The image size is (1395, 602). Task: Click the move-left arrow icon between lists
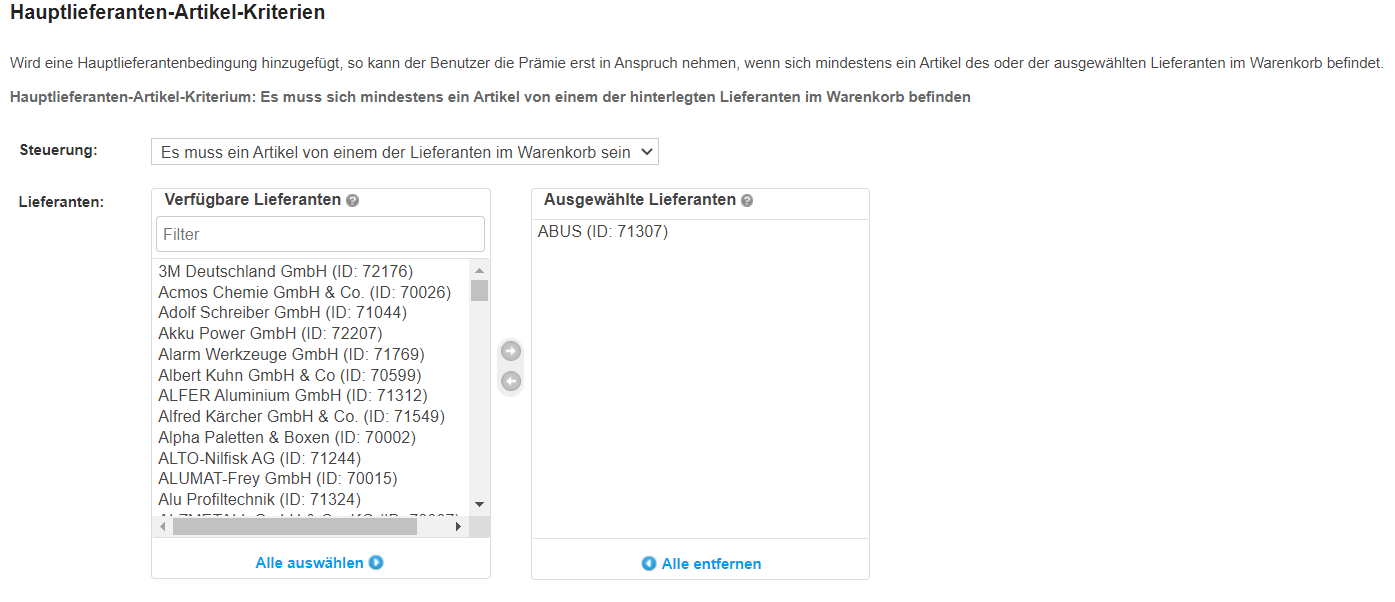511,381
